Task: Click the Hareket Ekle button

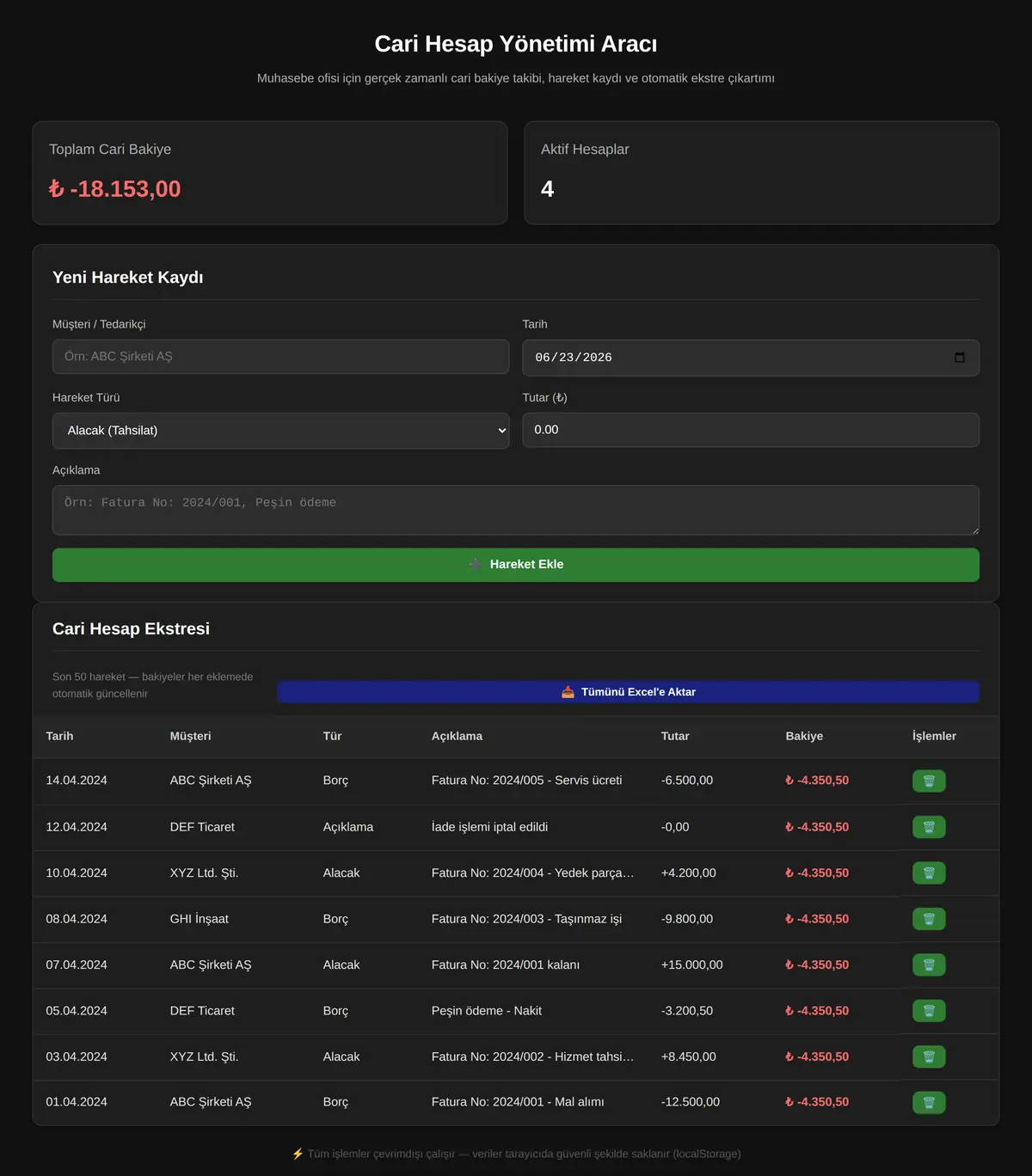Action: (x=516, y=565)
